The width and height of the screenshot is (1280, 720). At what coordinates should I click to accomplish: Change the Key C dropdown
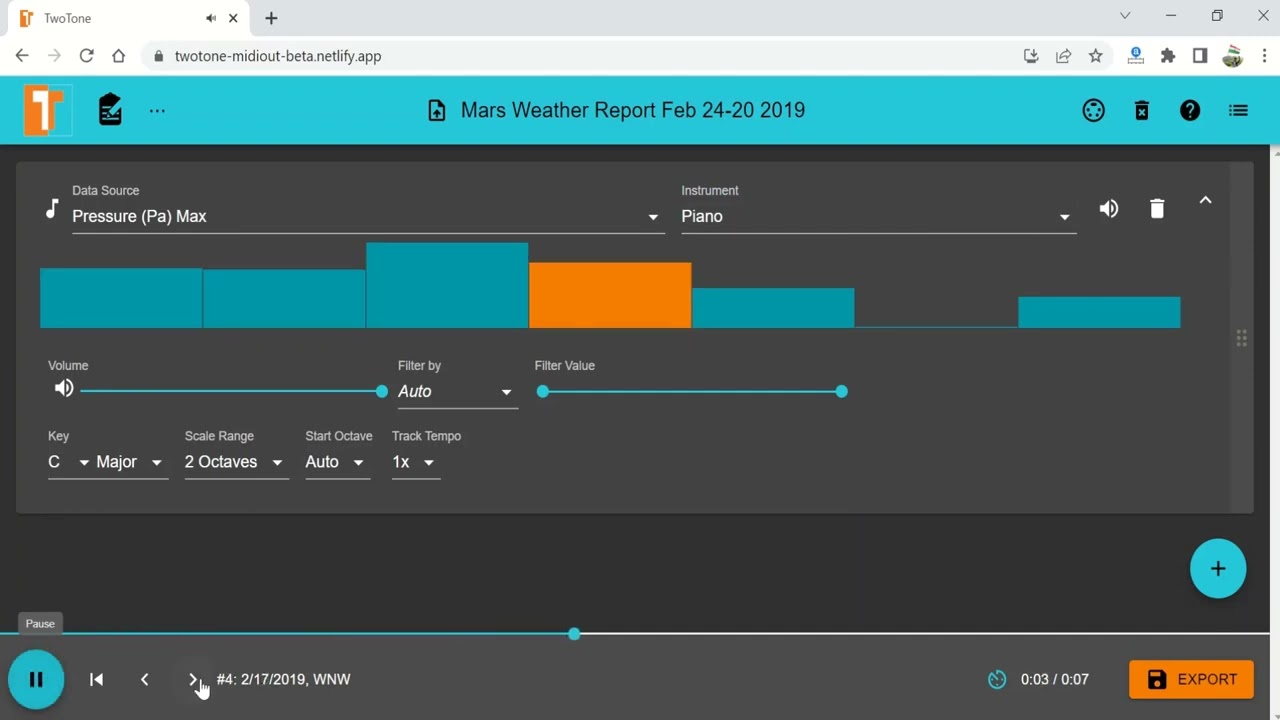[69, 462]
